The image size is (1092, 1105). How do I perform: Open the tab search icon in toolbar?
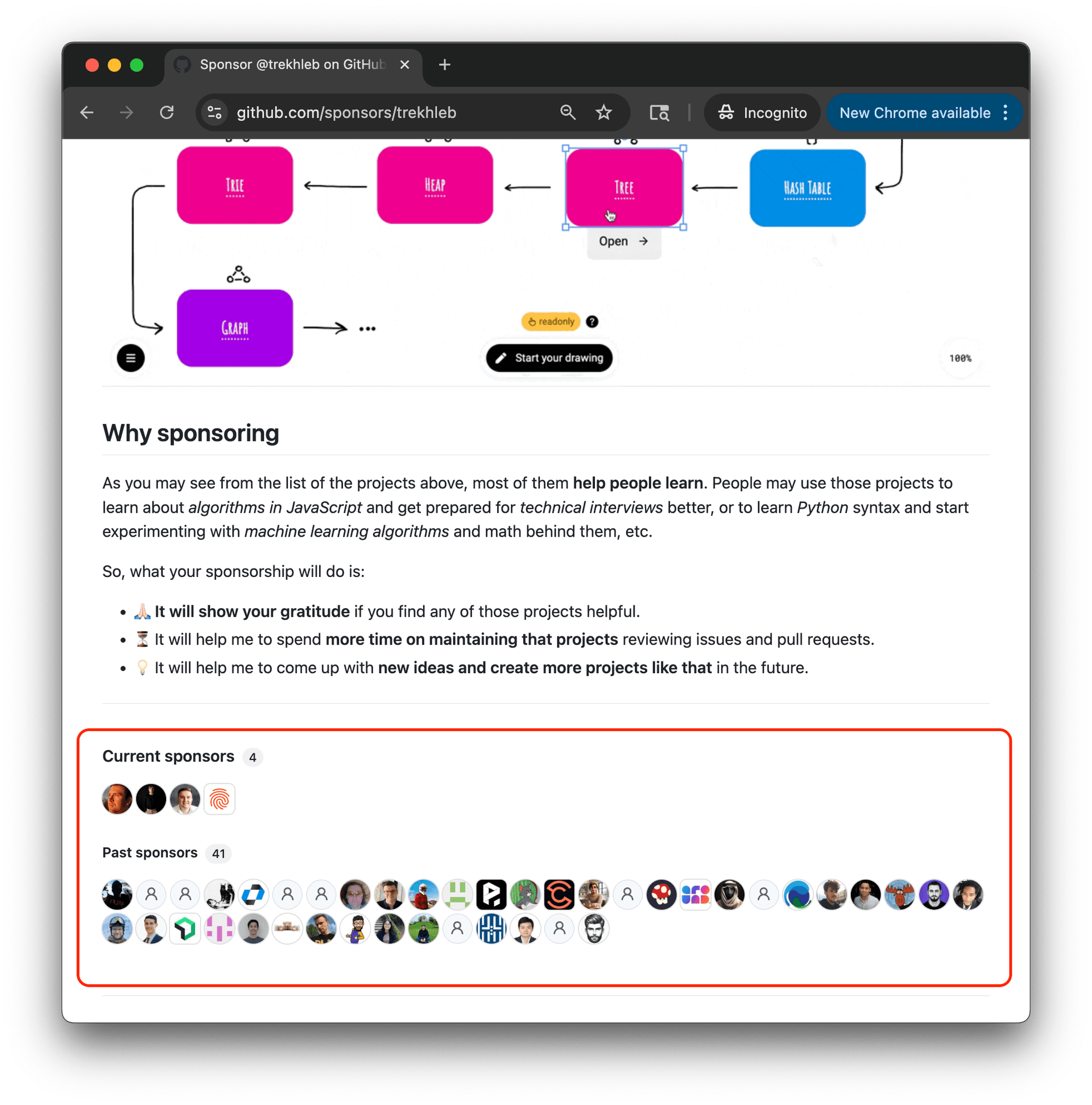point(659,113)
